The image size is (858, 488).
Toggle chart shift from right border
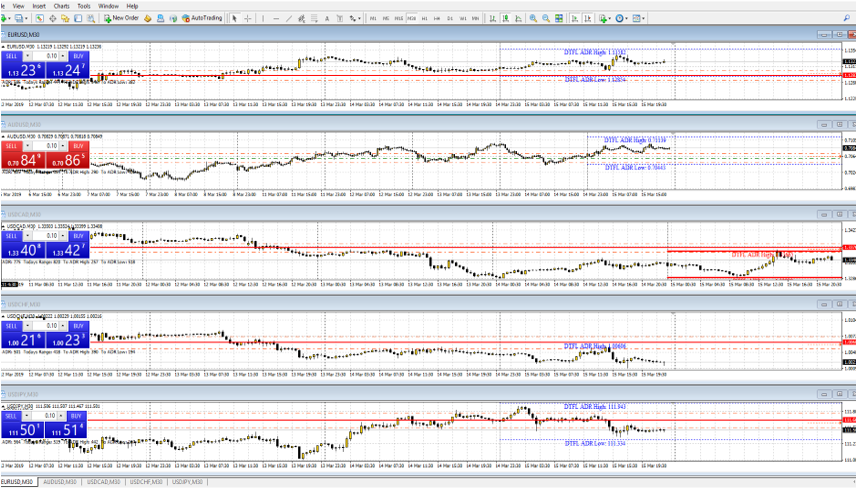[588, 18]
